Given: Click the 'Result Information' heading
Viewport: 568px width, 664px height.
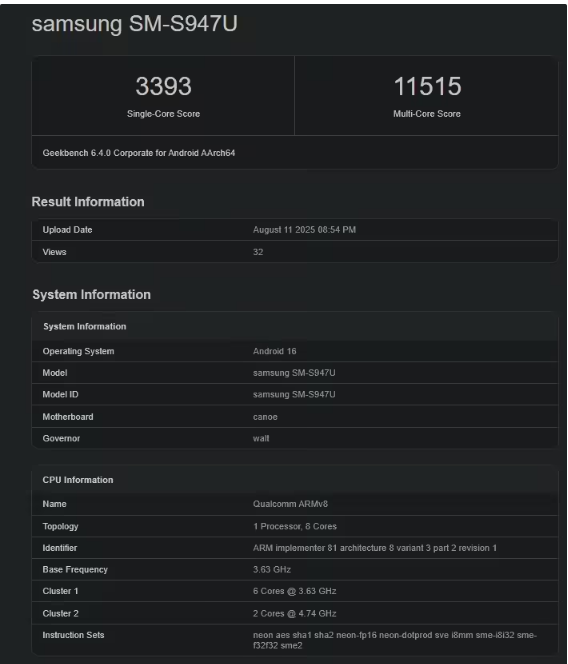Looking at the screenshot, I should [x=88, y=202].
